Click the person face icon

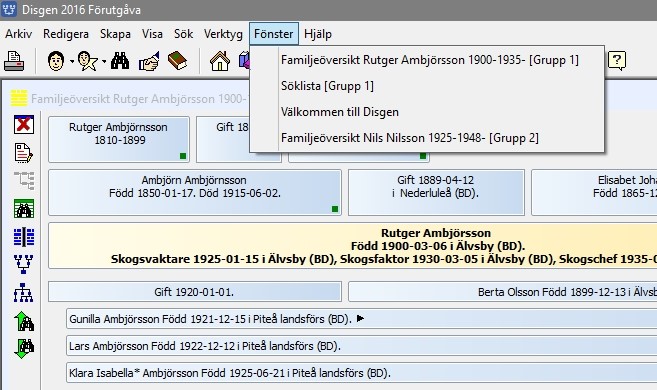tap(56, 61)
